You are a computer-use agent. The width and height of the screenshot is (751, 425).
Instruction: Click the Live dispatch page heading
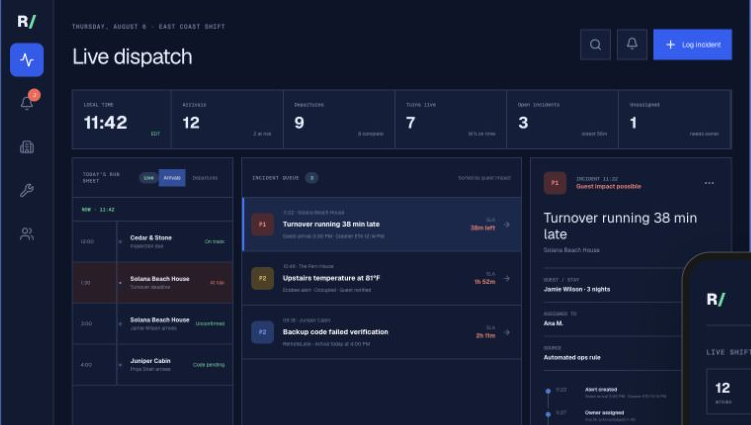[x=132, y=57]
